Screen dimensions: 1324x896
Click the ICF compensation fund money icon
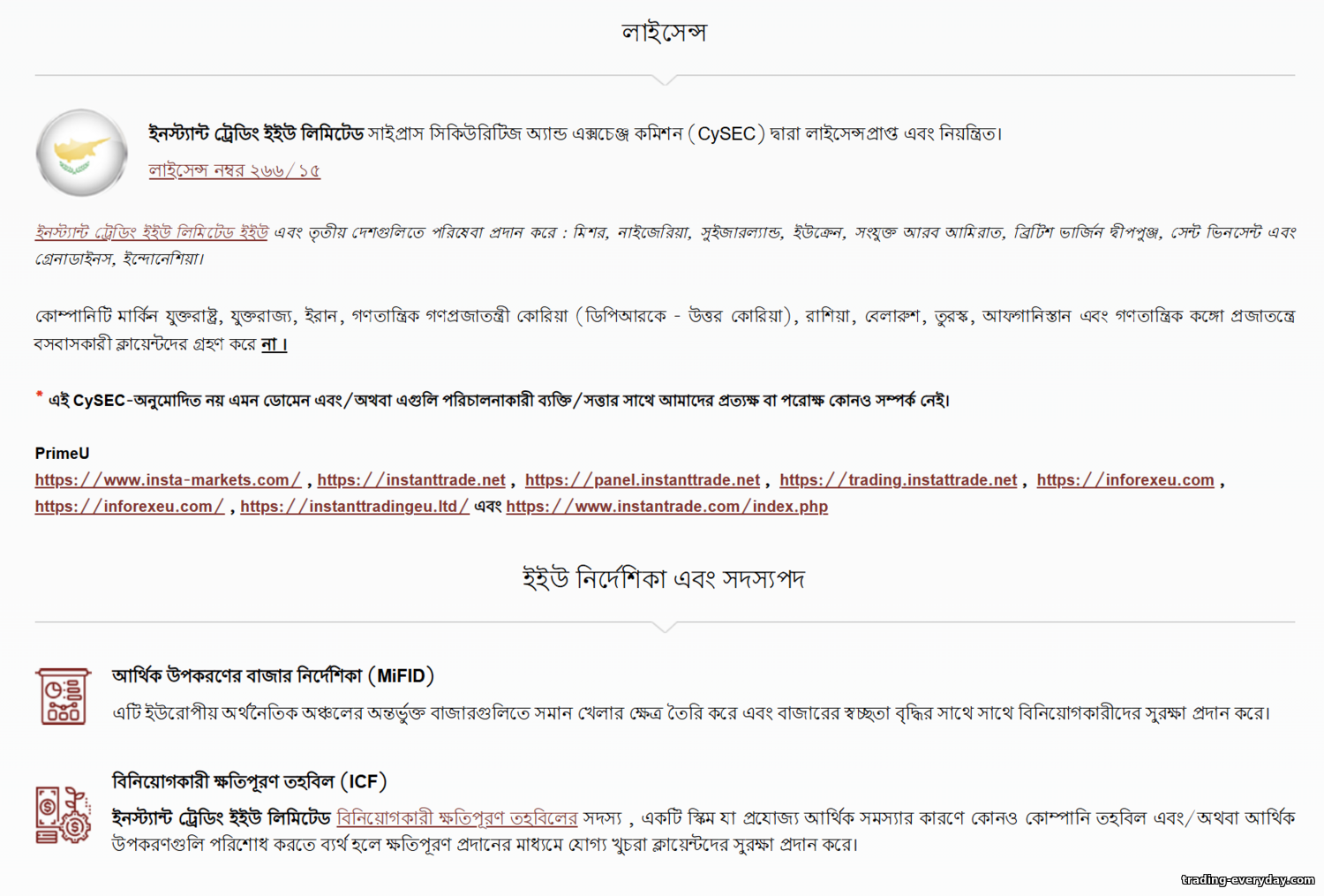point(64,815)
